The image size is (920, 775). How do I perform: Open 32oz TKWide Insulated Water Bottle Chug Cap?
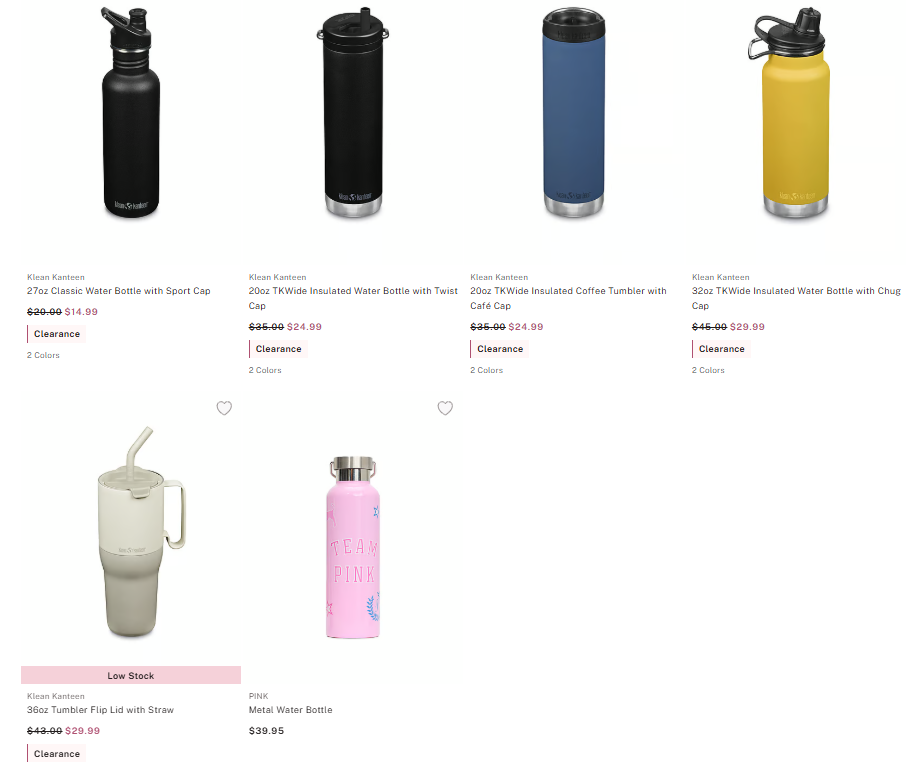[x=796, y=298]
